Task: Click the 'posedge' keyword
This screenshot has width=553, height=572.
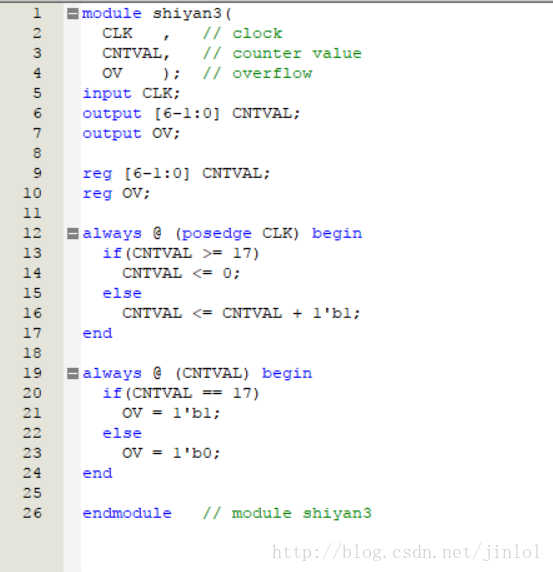Action: point(217,233)
